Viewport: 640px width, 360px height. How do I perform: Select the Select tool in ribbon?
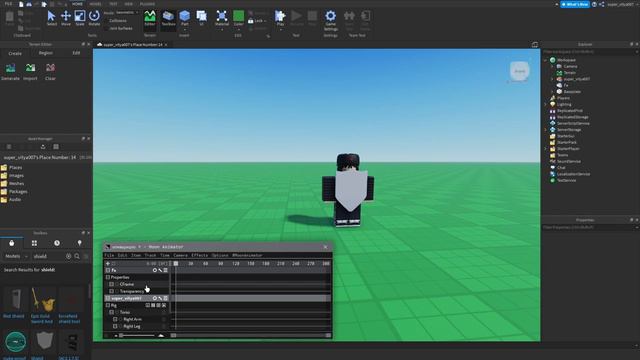coord(51,18)
